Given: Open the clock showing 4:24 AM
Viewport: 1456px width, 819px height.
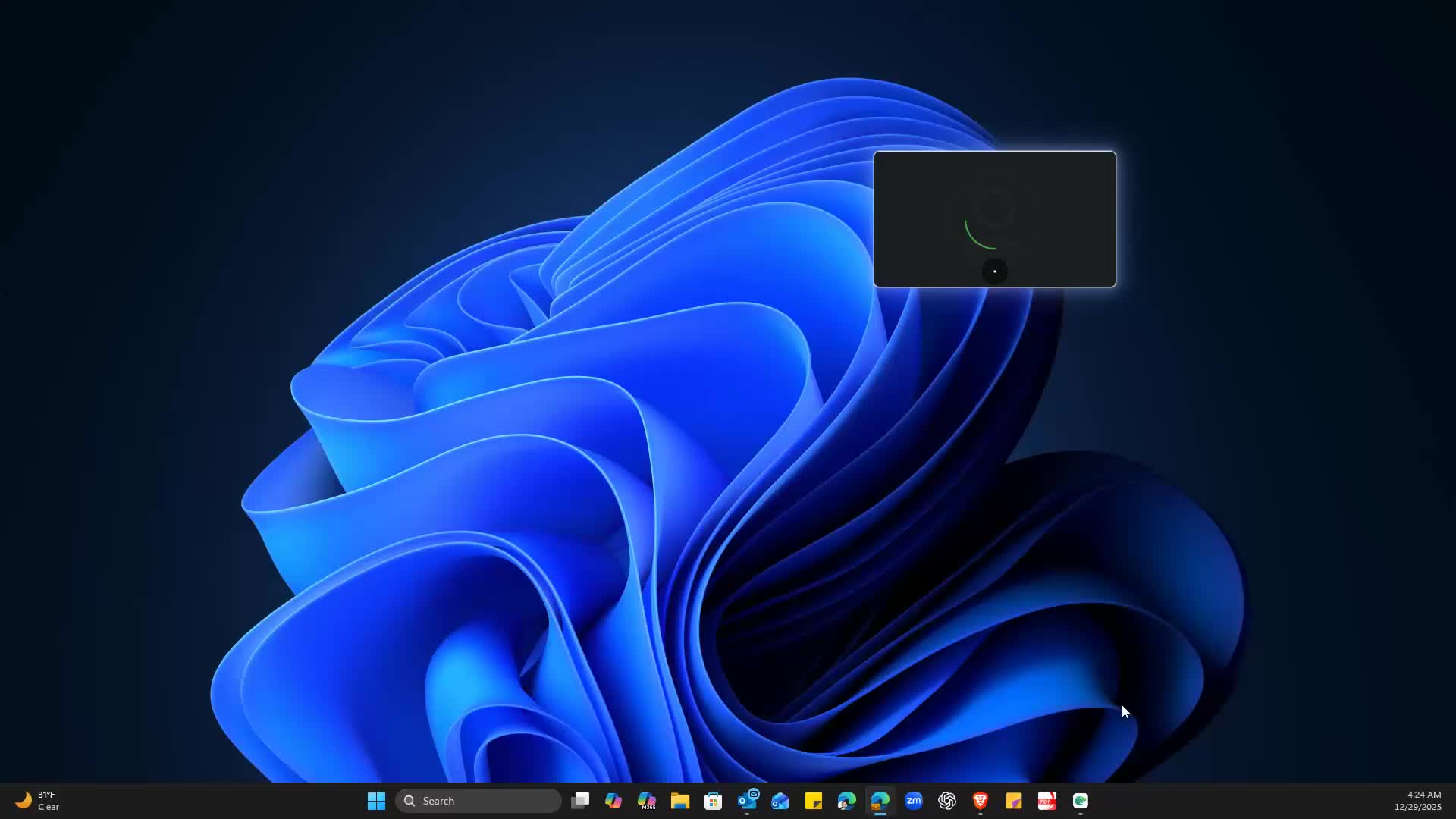Looking at the screenshot, I should (1418, 801).
